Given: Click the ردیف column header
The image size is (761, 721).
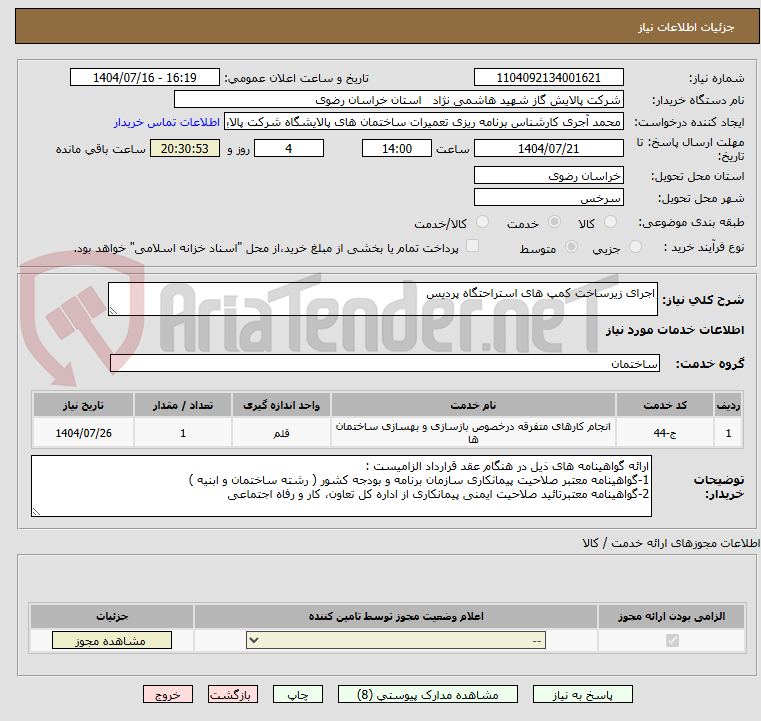Looking at the screenshot, I should click(728, 405).
